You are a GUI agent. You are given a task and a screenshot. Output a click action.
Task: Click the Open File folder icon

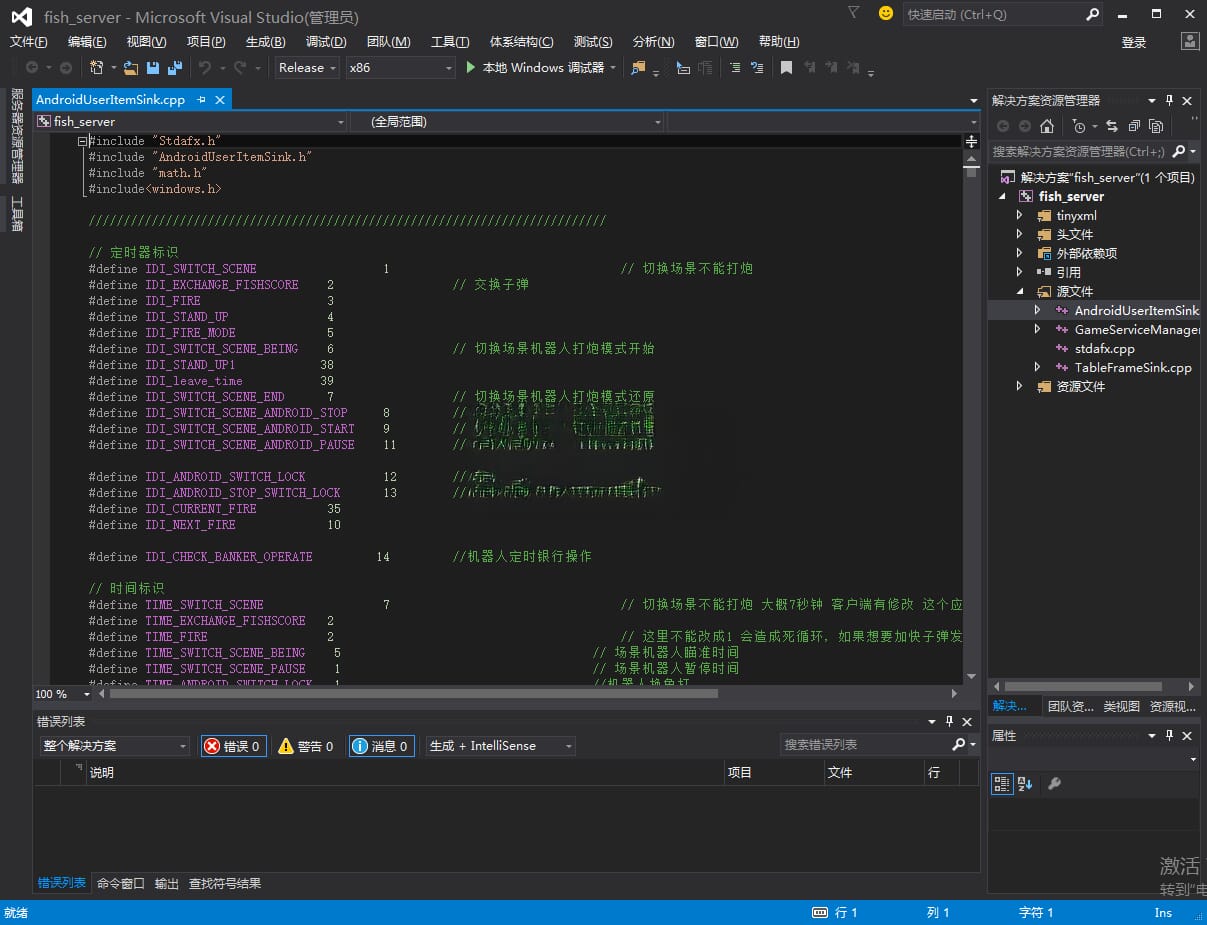tap(130, 68)
